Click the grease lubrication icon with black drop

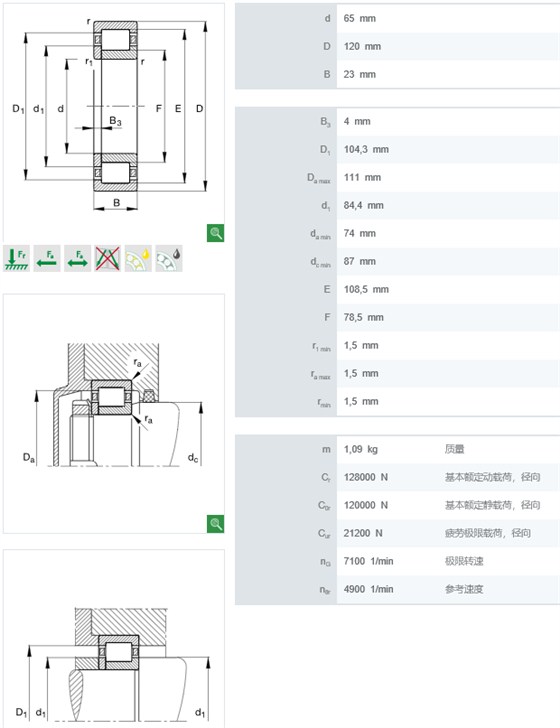pos(169,259)
